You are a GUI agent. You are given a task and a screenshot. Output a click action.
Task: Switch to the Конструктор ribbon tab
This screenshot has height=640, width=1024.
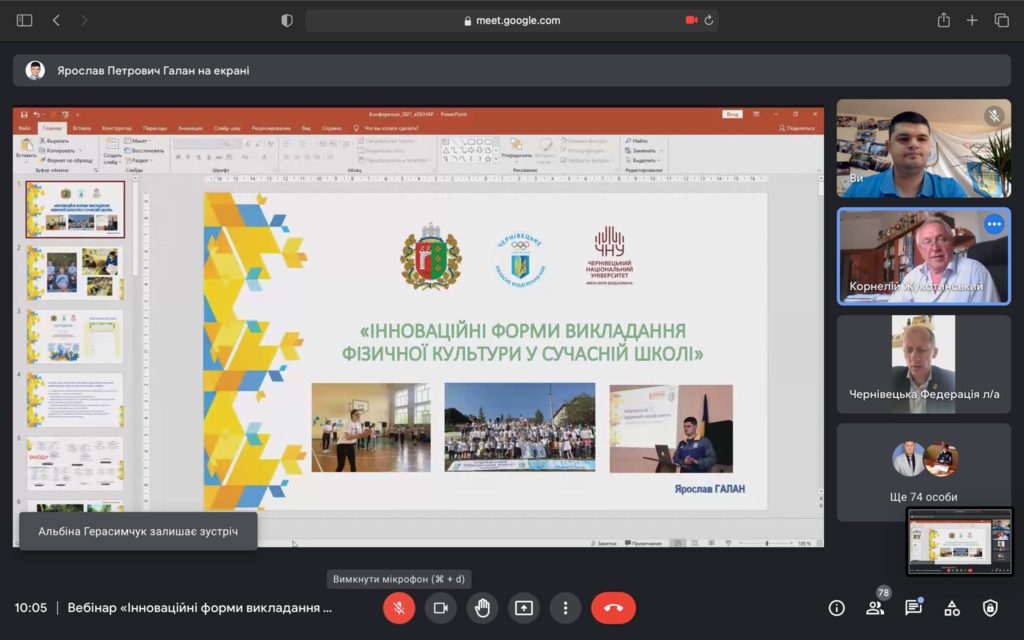tap(117, 128)
